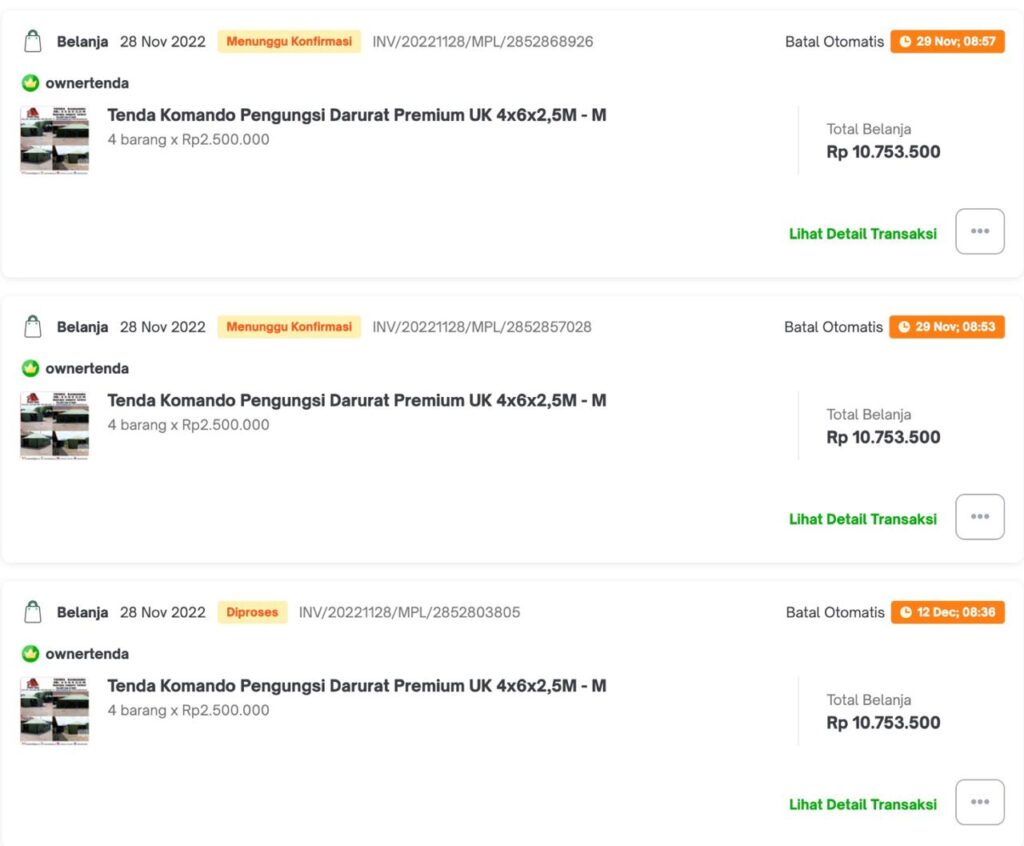Image resolution: width=1024 pixels, height=846 pixels.
Task: Click the 12 Dec; 08:36 auto-cancel timer
Action: coord(947,612)
